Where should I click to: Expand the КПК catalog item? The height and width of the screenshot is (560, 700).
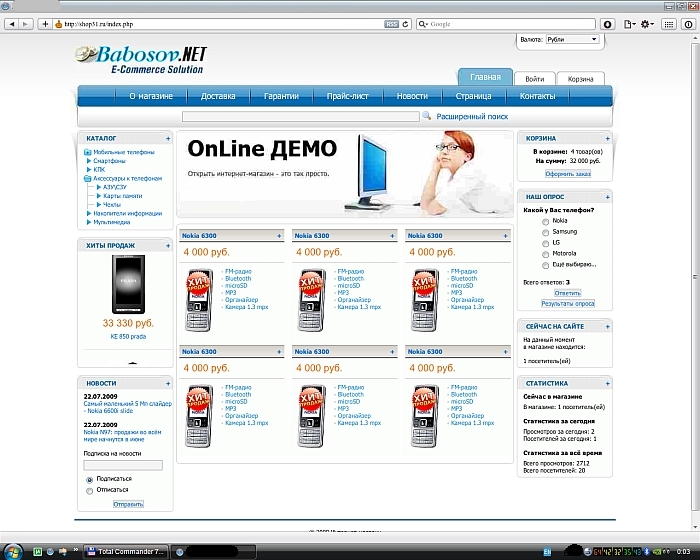pos(89,170)
